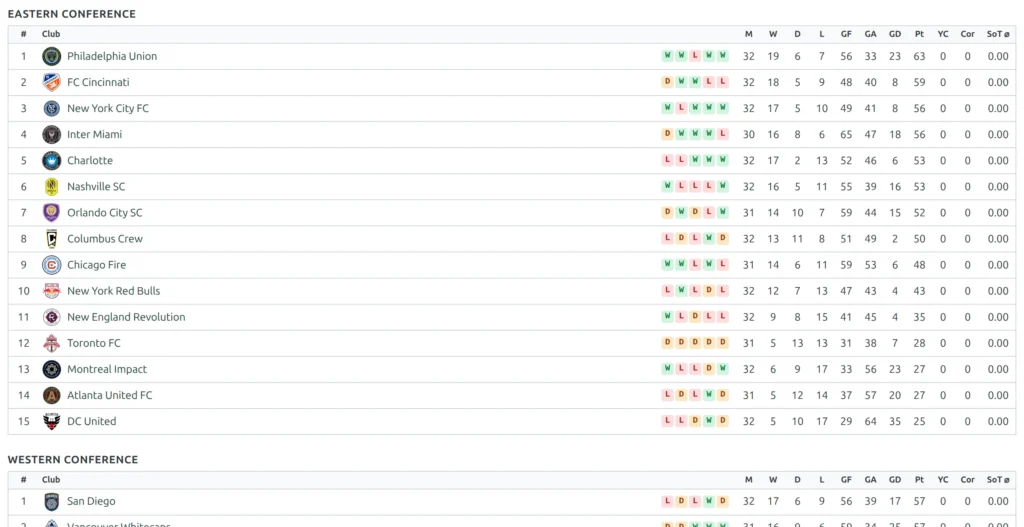1024x527 pixels.
Task: Open the Inter Miami team link
Action: click(95, 135)
